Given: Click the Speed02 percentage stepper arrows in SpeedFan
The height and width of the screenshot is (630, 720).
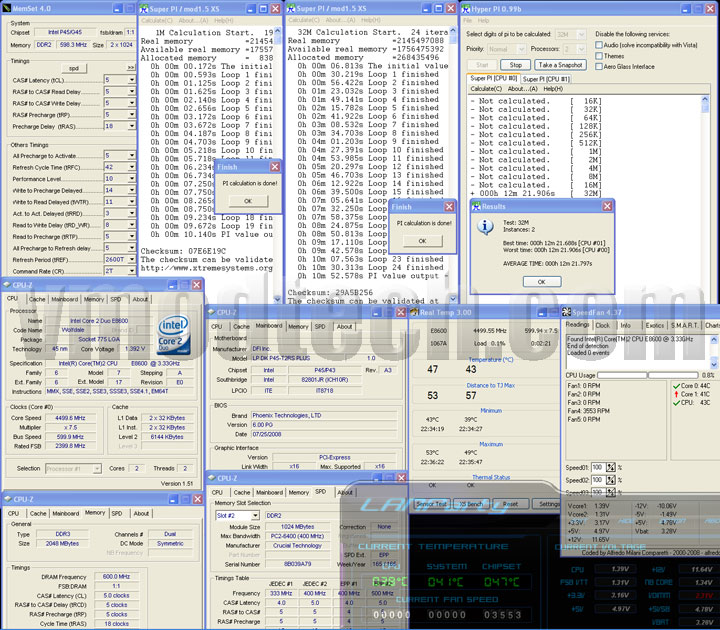Looking at the screenshot, I should [x=610, y=480].
